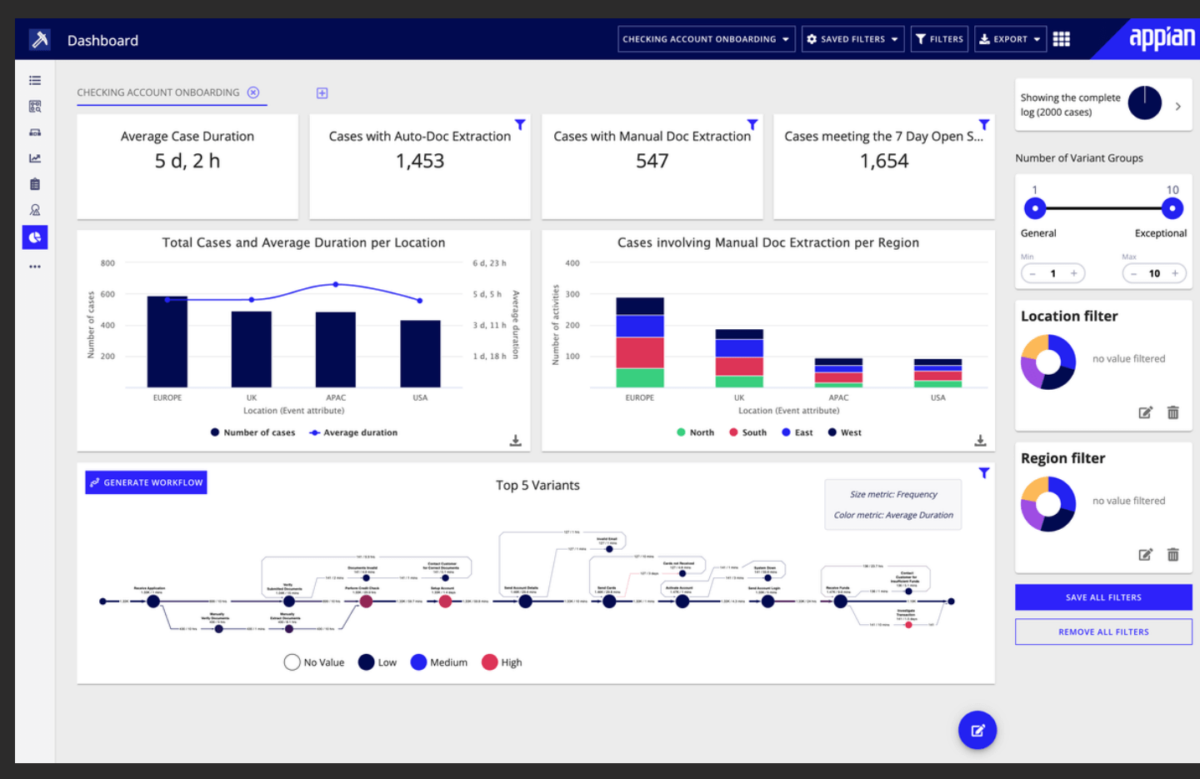This screenshot has height=779, width=1200.
Task: Click the clipboard icon in the left sidebar
Action: coord(34,184)
